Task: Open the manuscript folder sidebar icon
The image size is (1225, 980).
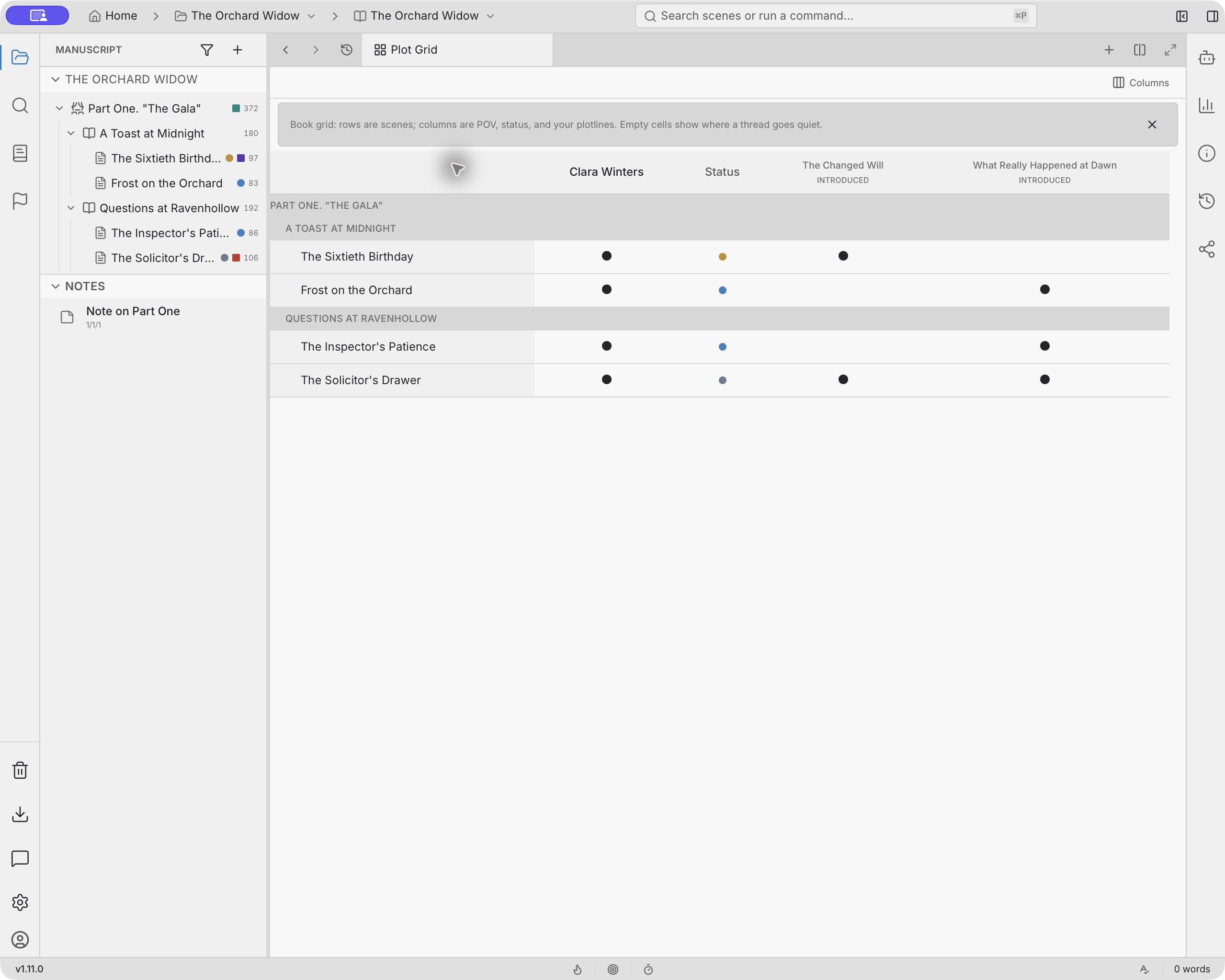Action: click(20, 57)
